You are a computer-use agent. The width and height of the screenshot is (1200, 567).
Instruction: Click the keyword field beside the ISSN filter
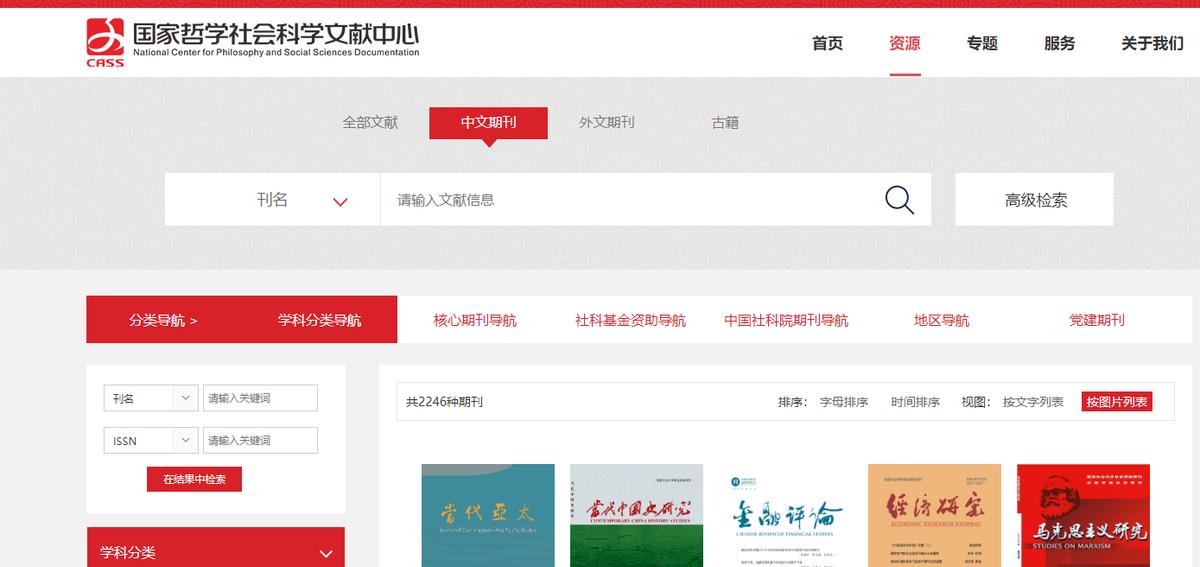click(x=260, y=440)
